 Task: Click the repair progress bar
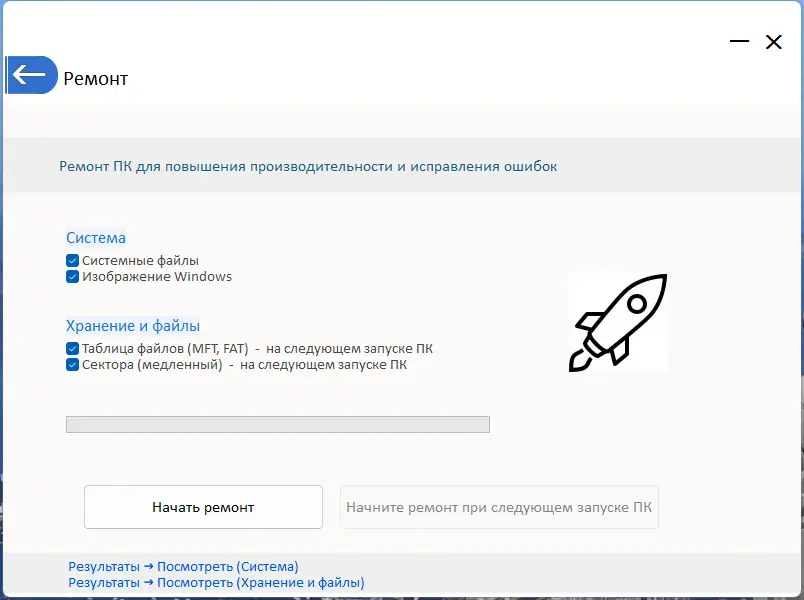pos(278,423)
